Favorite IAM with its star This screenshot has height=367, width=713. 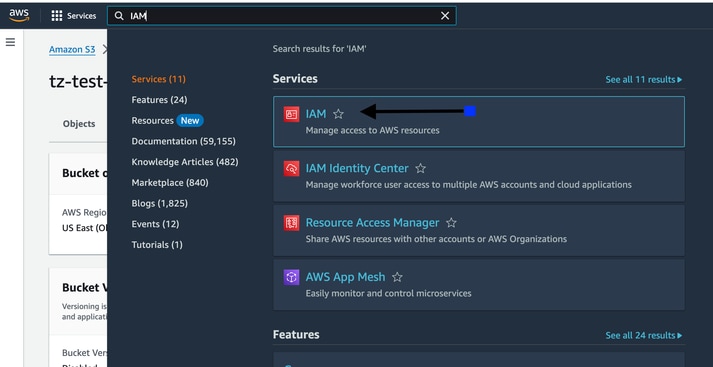pos(338,114)
